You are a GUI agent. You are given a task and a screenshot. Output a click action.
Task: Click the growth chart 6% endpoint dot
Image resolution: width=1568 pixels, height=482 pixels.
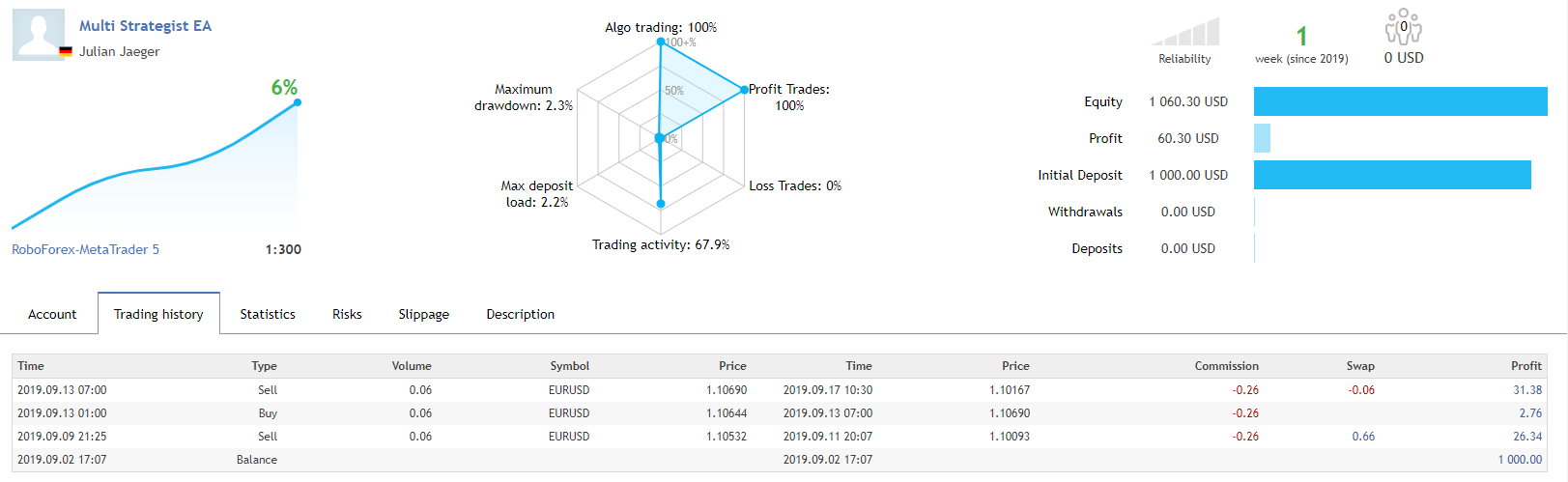click(297, 102)
